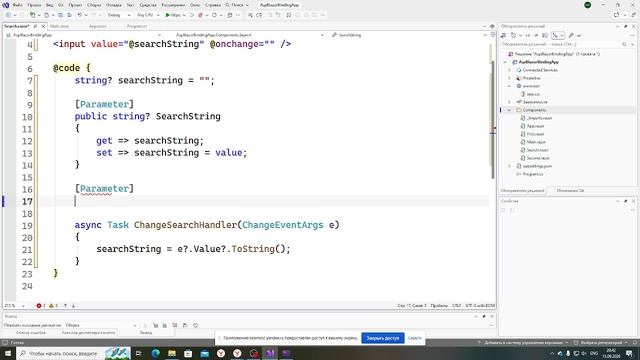Select app.css under wwwroot
The image size is (640, 360).
(533, 94)
